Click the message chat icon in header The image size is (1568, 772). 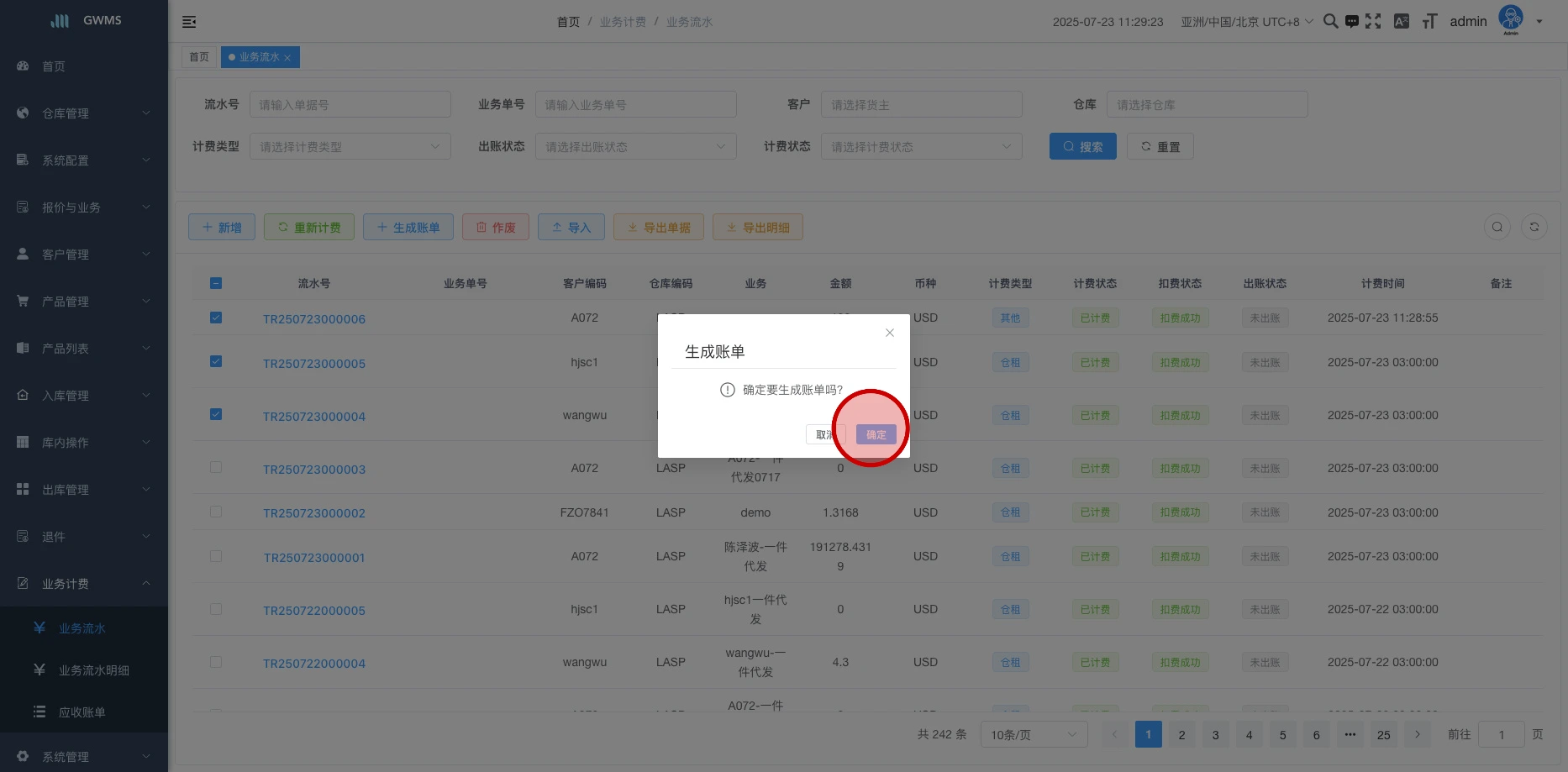click(1351, 22)
